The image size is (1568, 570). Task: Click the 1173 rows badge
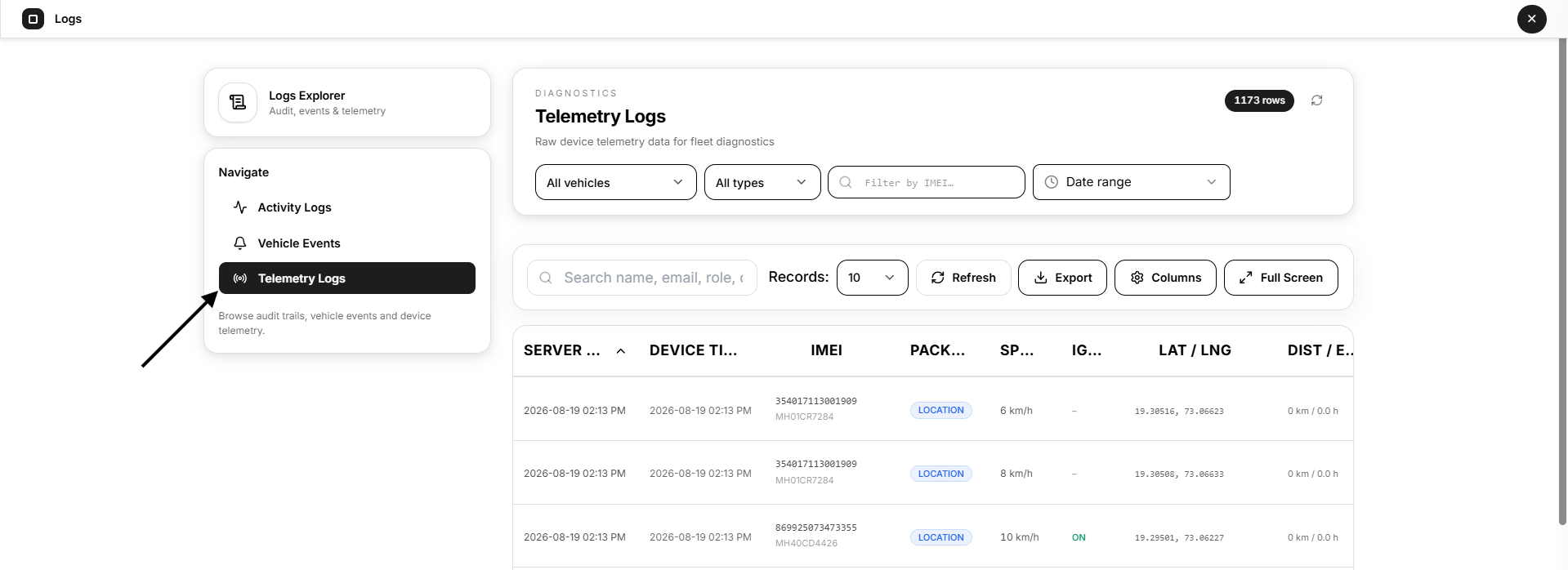point(1259,100)
